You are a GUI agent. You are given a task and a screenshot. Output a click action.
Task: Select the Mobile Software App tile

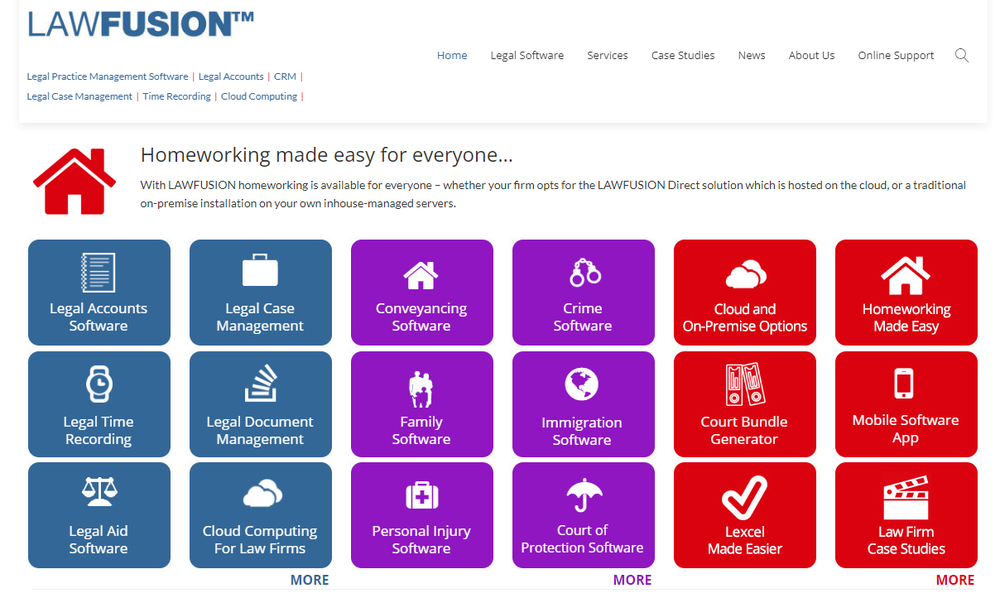tap(906, 404)
